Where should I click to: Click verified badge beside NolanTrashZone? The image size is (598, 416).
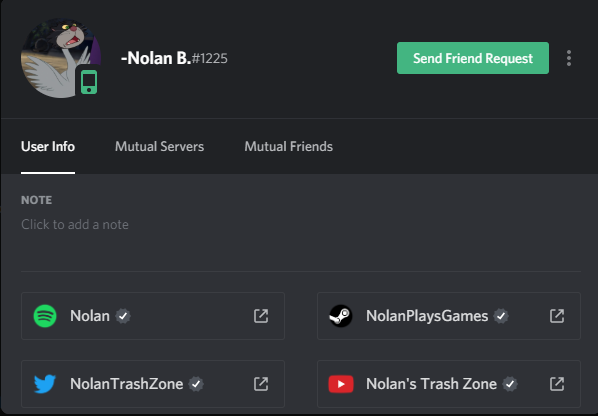196,384
